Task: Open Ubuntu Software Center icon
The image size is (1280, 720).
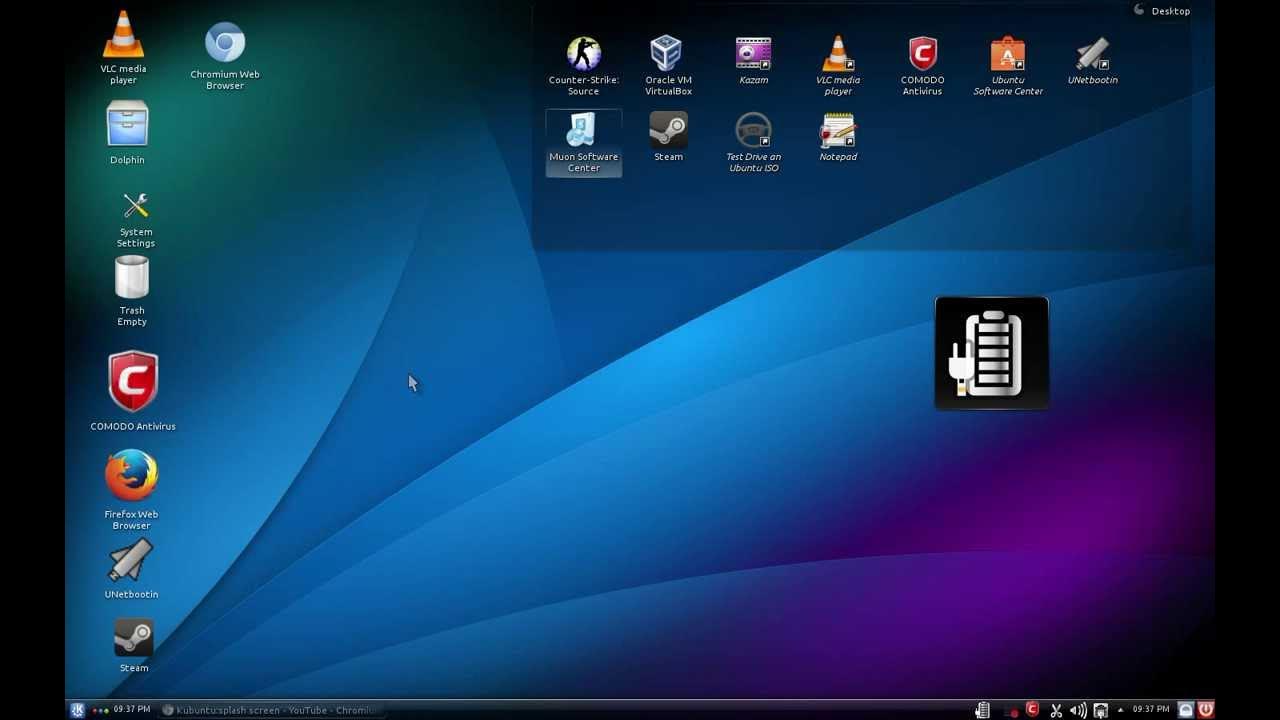Action: (1008, 66)
